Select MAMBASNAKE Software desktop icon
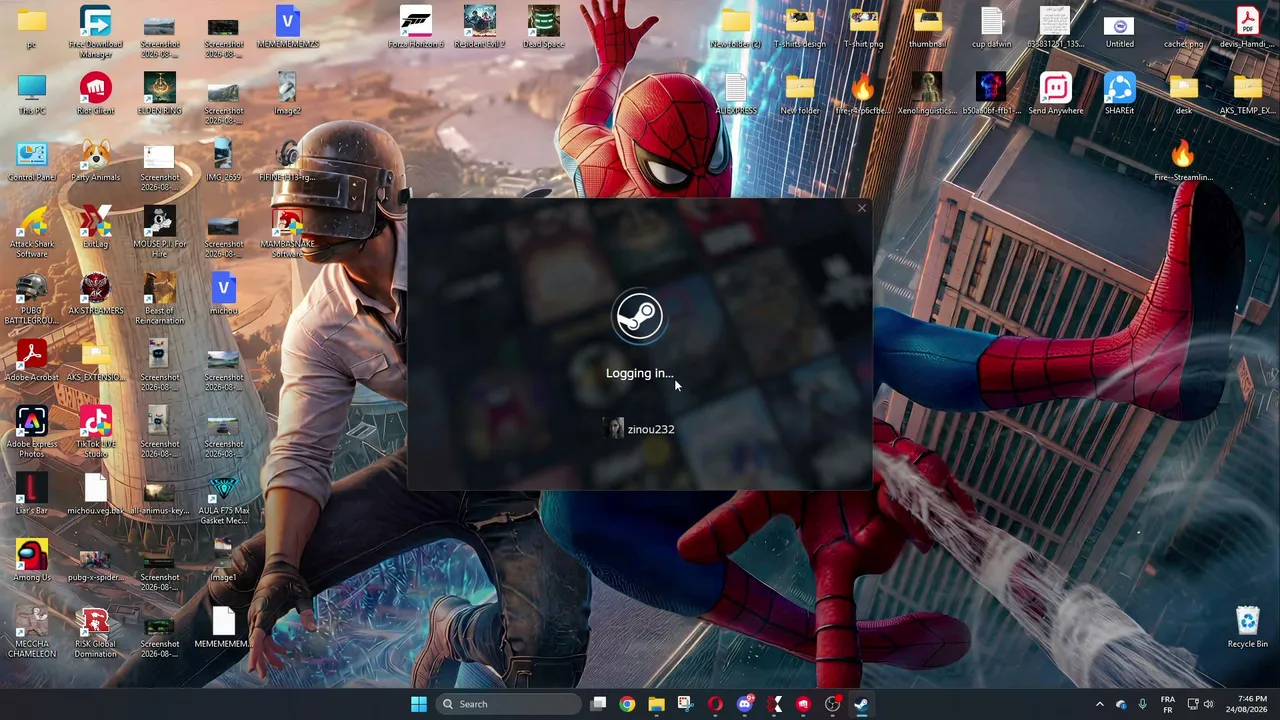The image size is (1280, 720). click(x=287, y=232)
